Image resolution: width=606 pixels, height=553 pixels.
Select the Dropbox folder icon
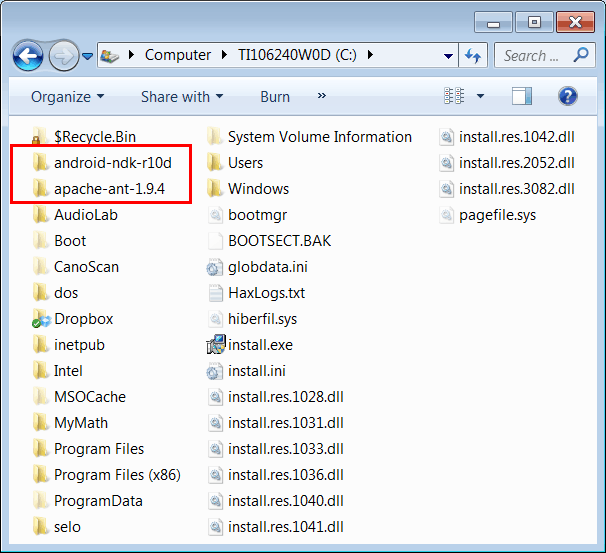[41, 318]
